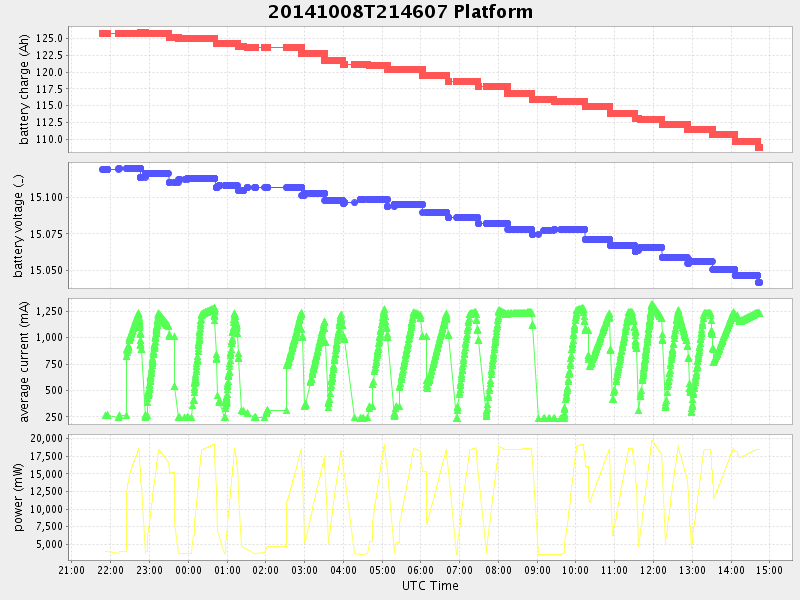Select the 15:00 time tick label
Viewport: 800px width, 600px height.
click(769, 570)
